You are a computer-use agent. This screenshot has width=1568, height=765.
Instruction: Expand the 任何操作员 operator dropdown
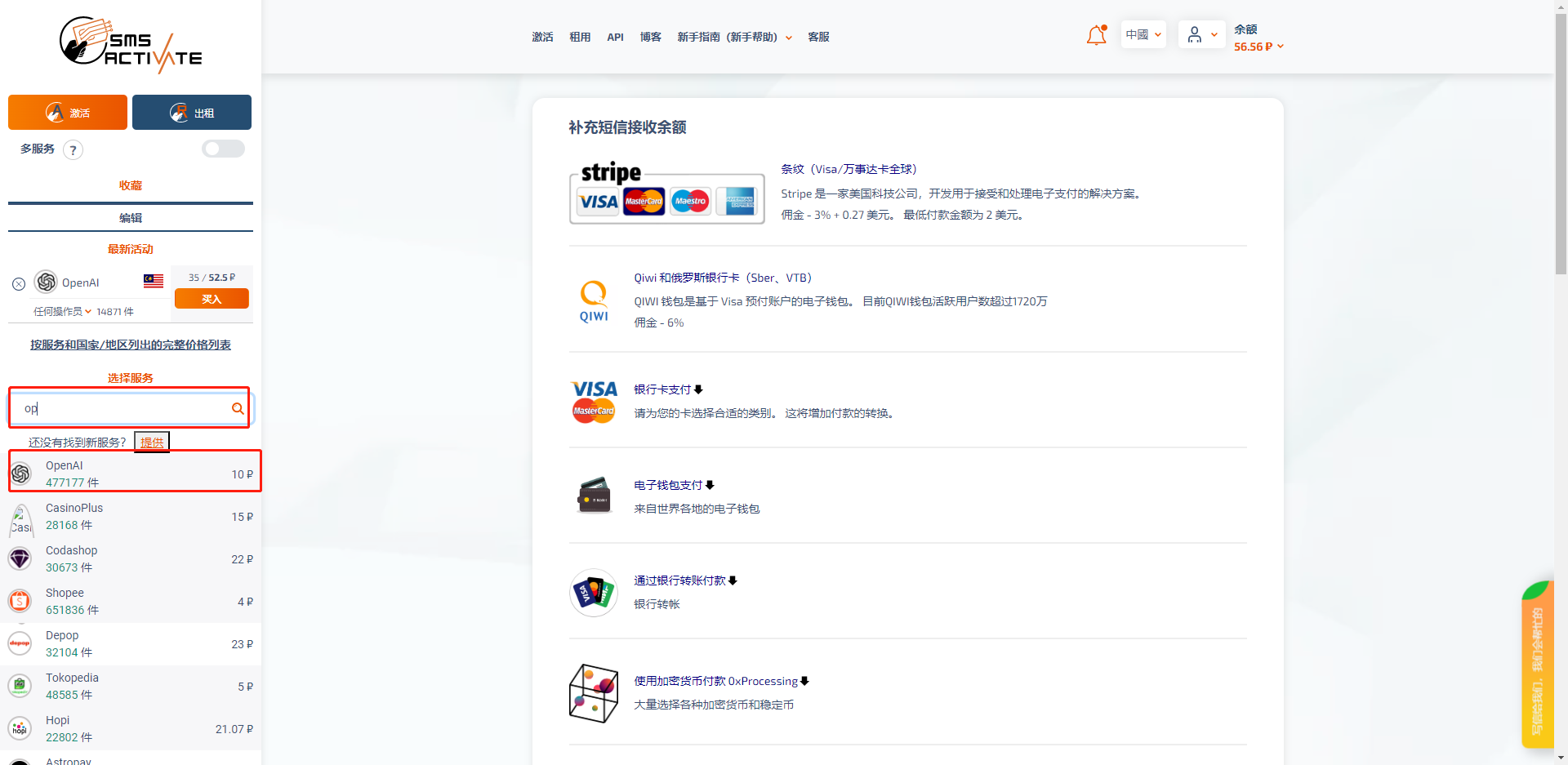(x=62, y=312)
